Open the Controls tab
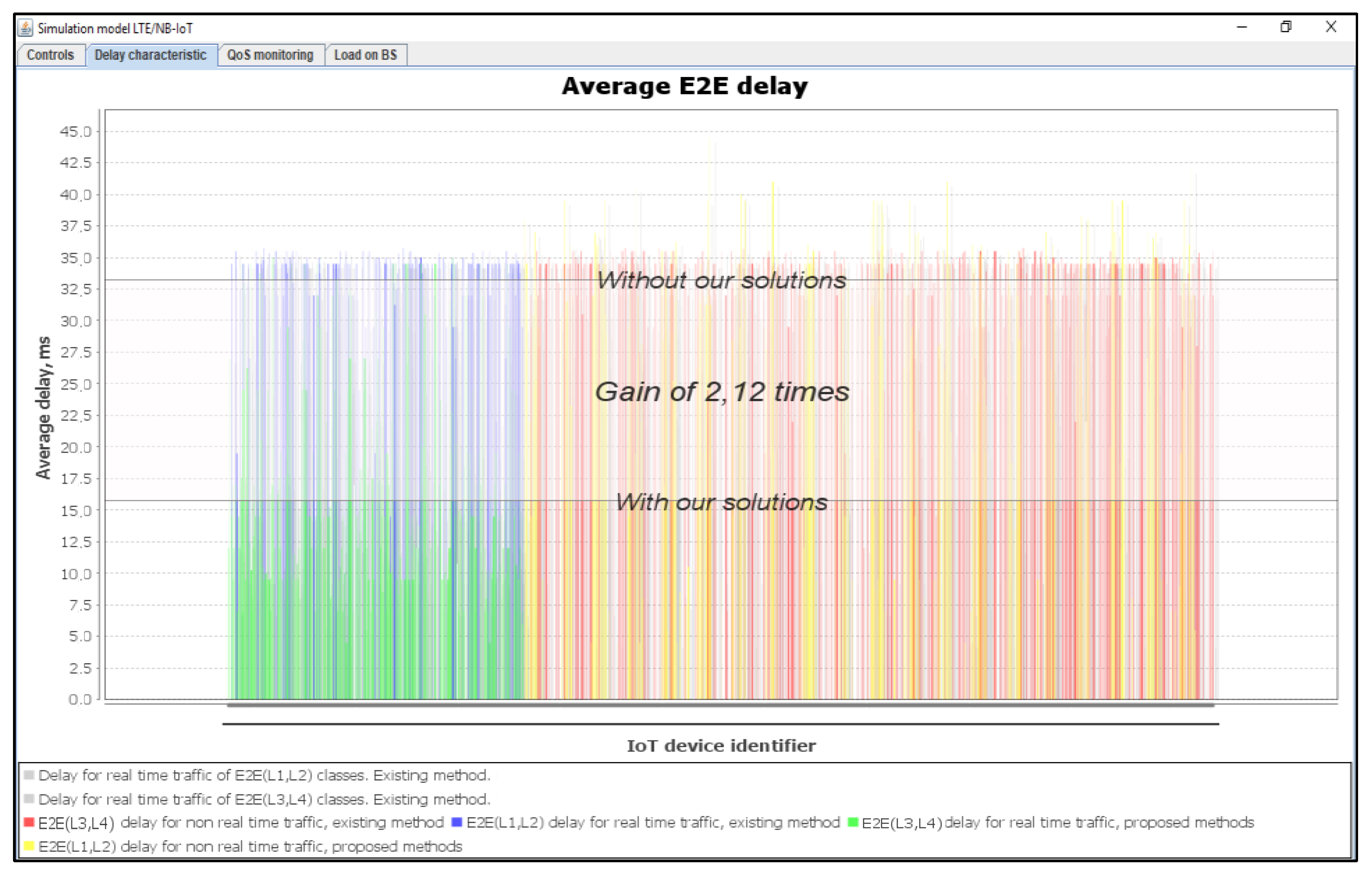 click(x=51, y=55)
